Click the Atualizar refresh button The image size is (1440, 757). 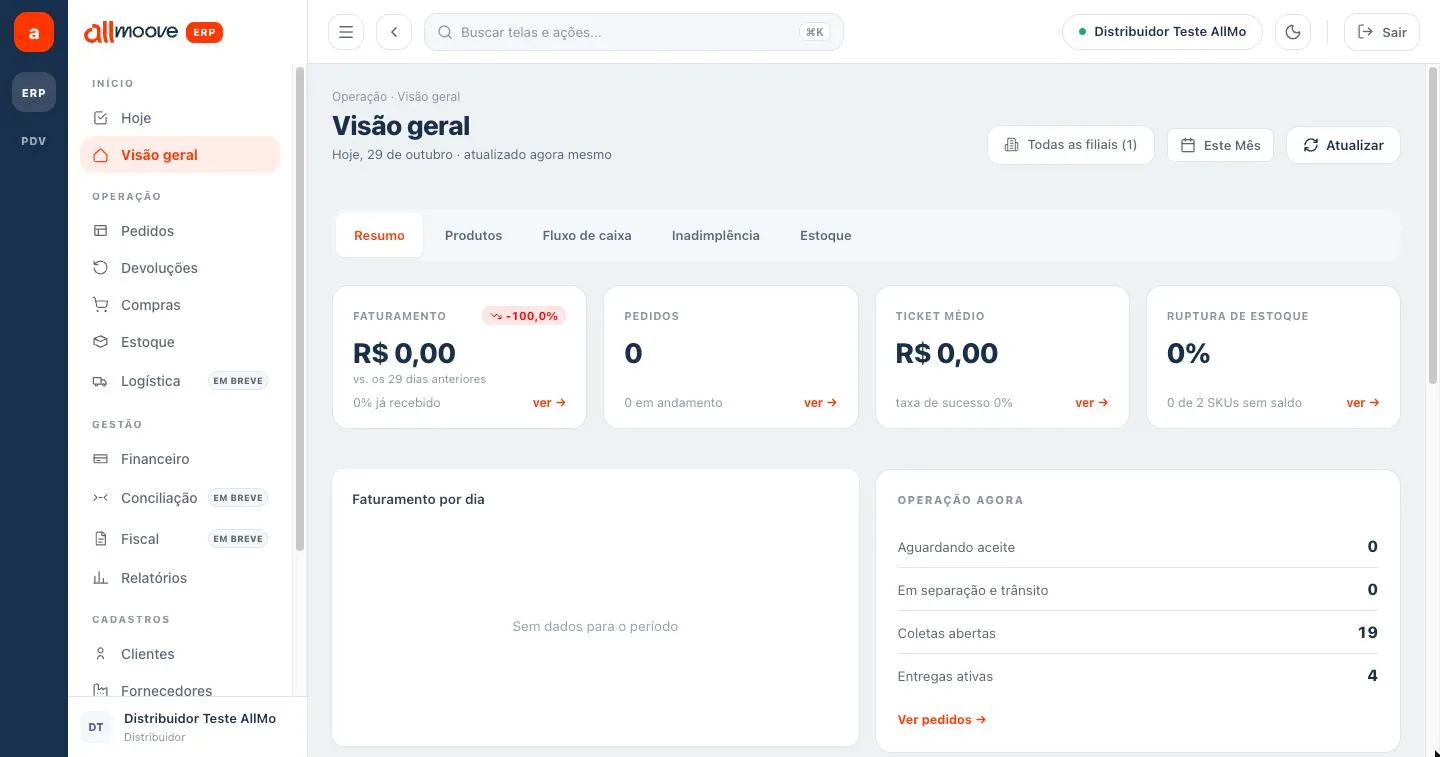tap(1343, 145)
